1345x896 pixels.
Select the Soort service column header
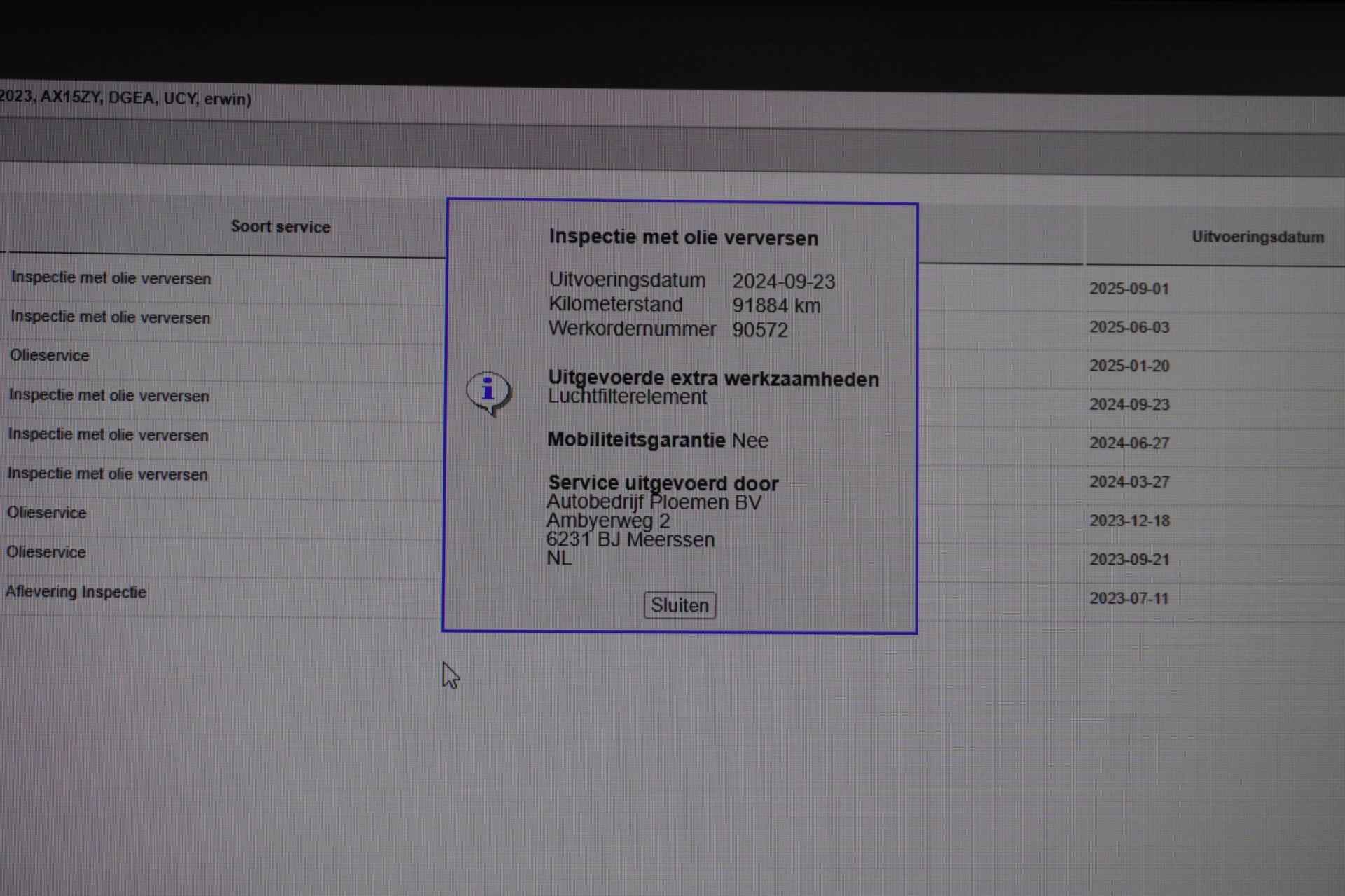(280, 226)
